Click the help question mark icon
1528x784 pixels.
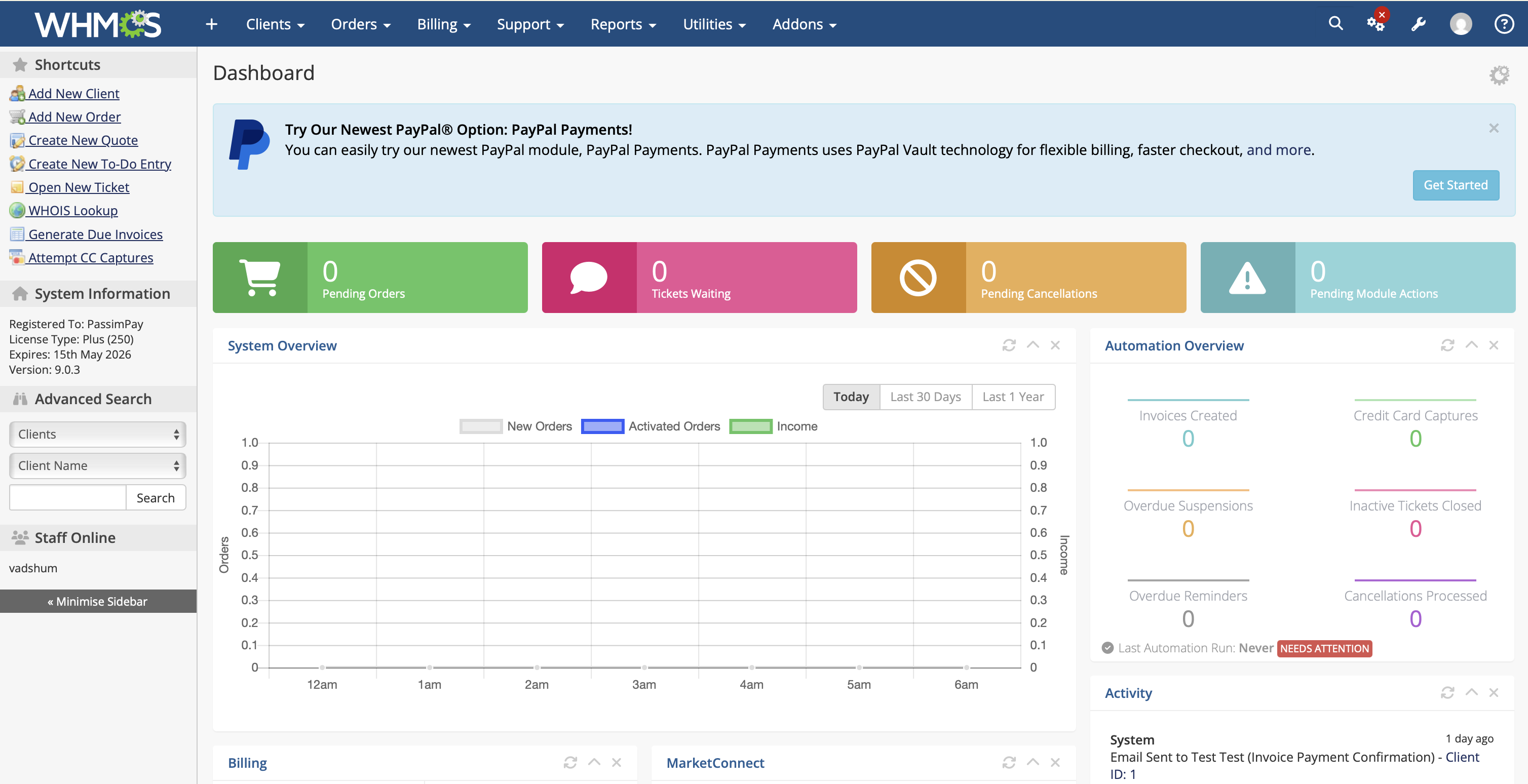pyautogui.click(x=1504, y=24)
